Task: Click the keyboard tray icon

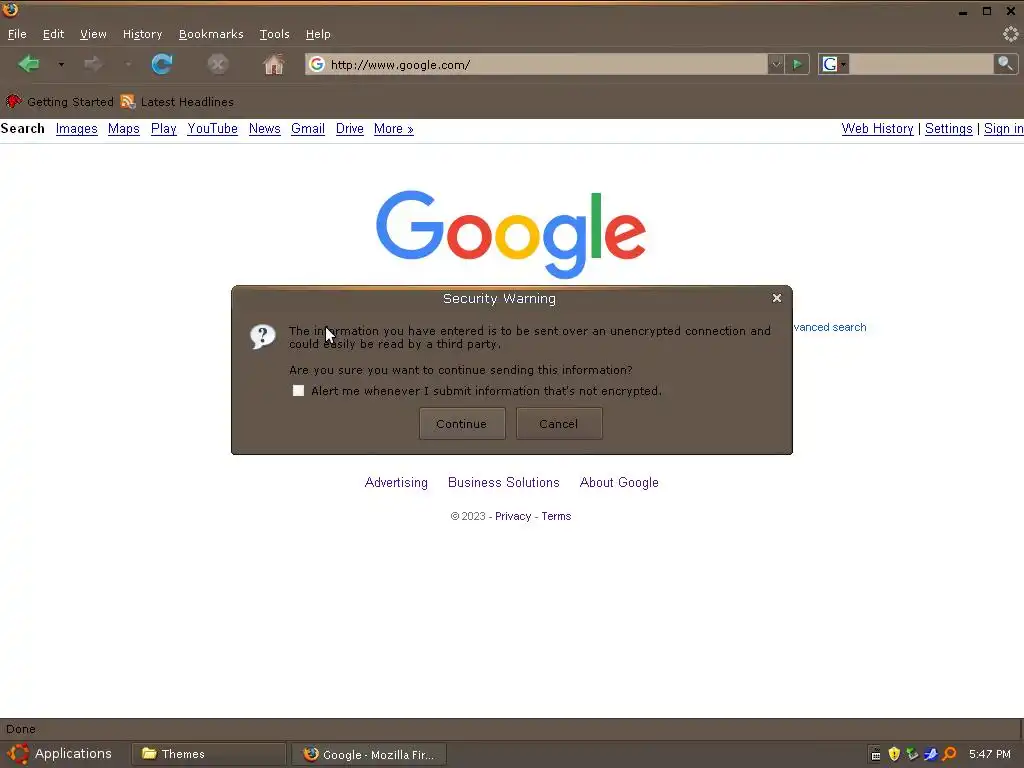Action: 876,755
